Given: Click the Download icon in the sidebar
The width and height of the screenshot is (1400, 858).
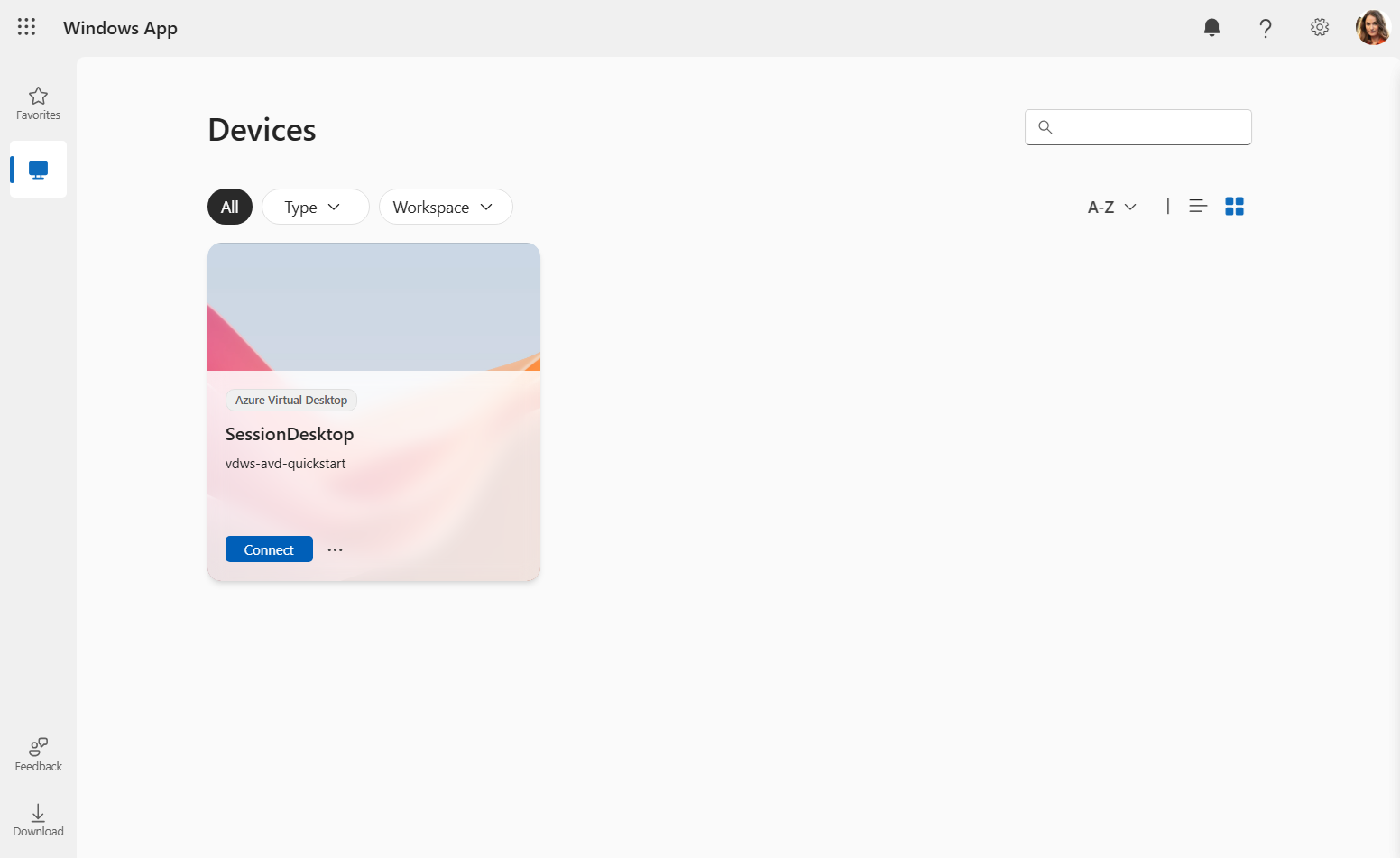Looking at the screenshot, I should pos(37,818).
